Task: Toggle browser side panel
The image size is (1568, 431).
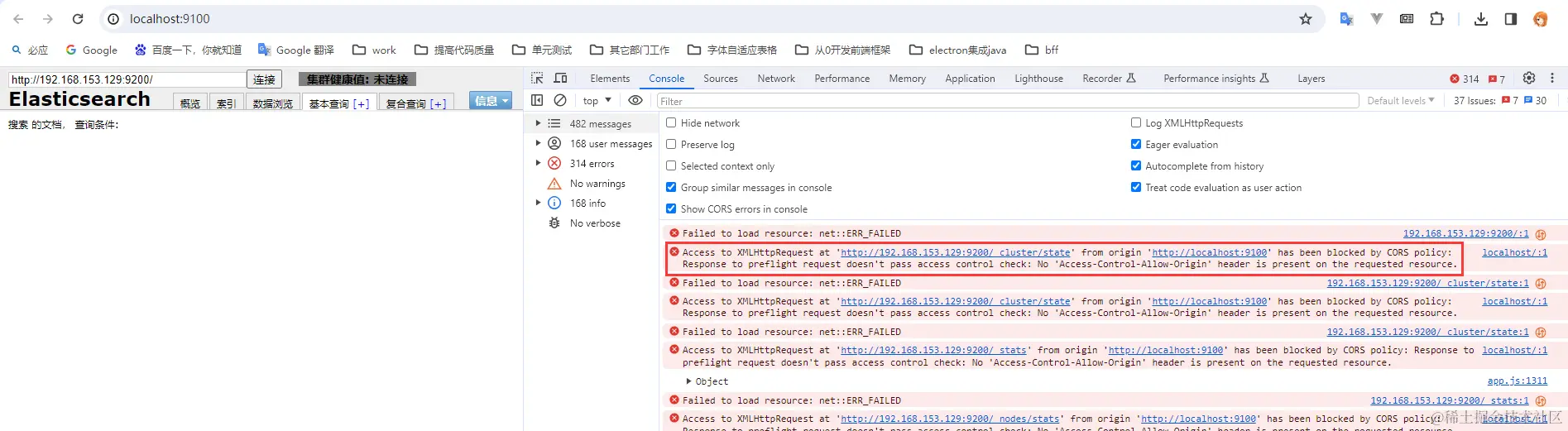Action: [x=1511, y=18]
